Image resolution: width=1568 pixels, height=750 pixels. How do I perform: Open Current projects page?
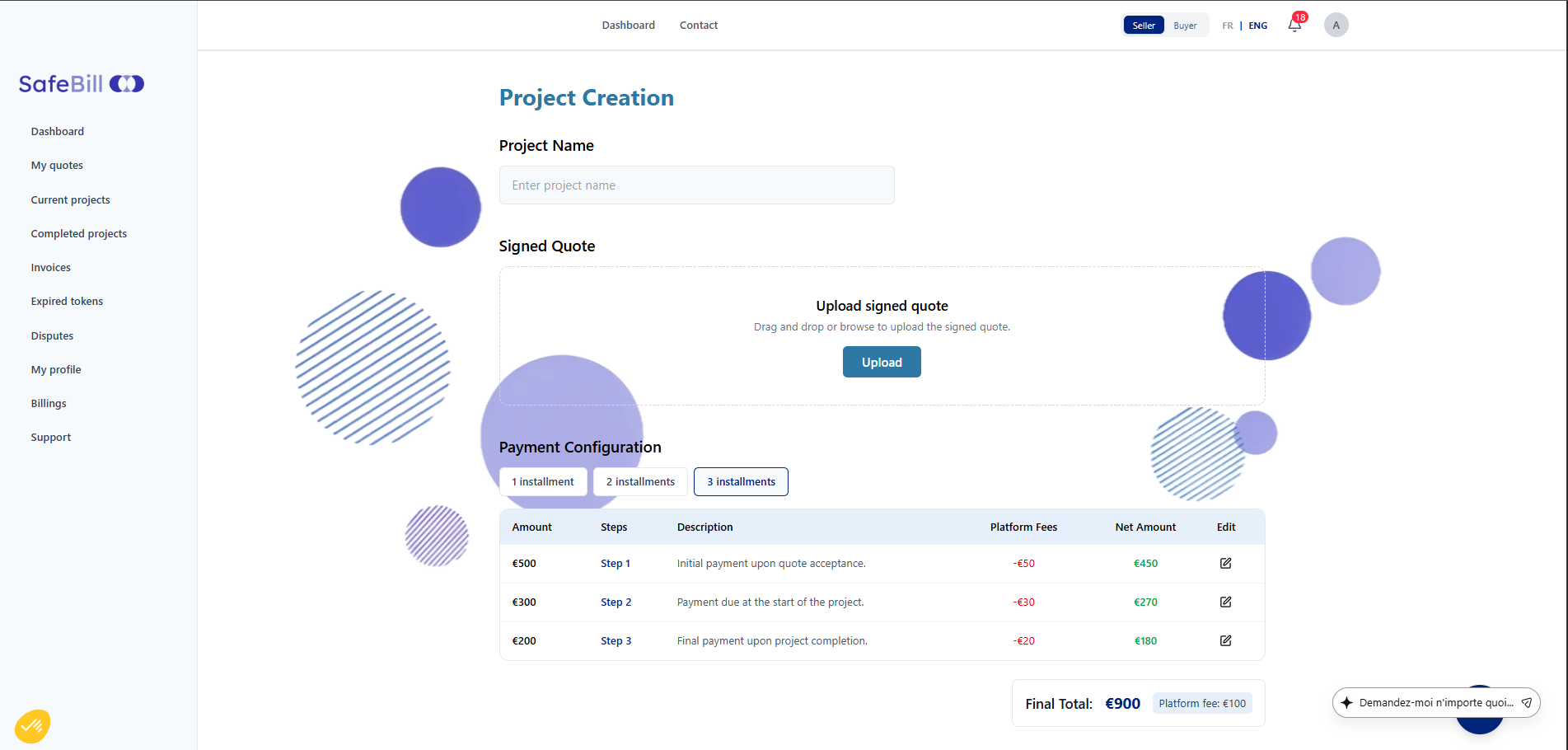pos(70,199)
